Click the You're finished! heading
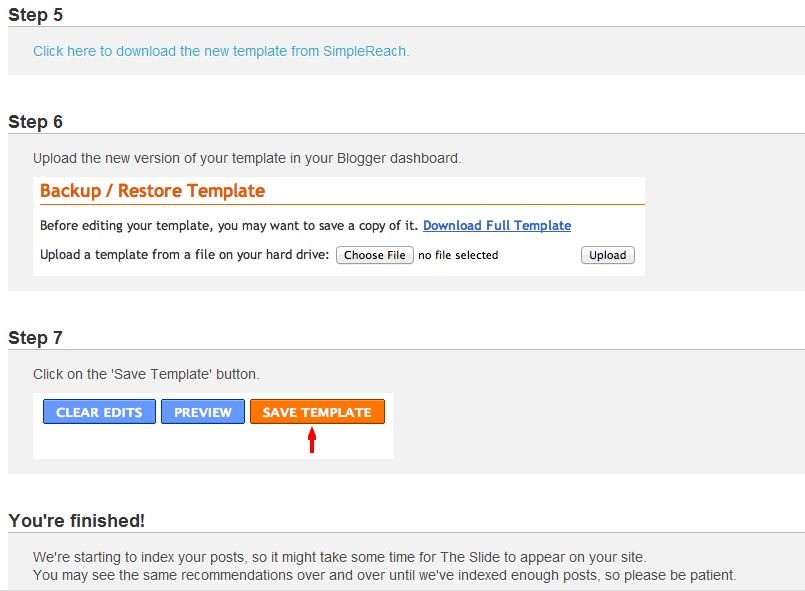Viewport: 805px width, 591px height. (76, 521)
